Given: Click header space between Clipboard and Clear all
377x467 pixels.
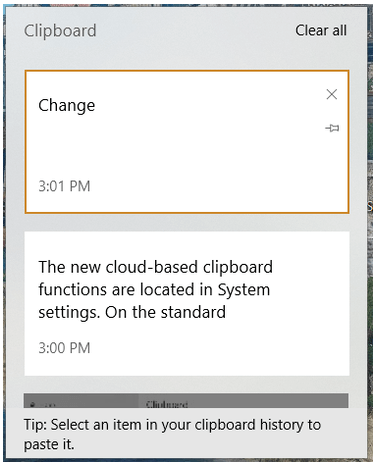Looking at the screenshot, I should [x=196, y=31].
